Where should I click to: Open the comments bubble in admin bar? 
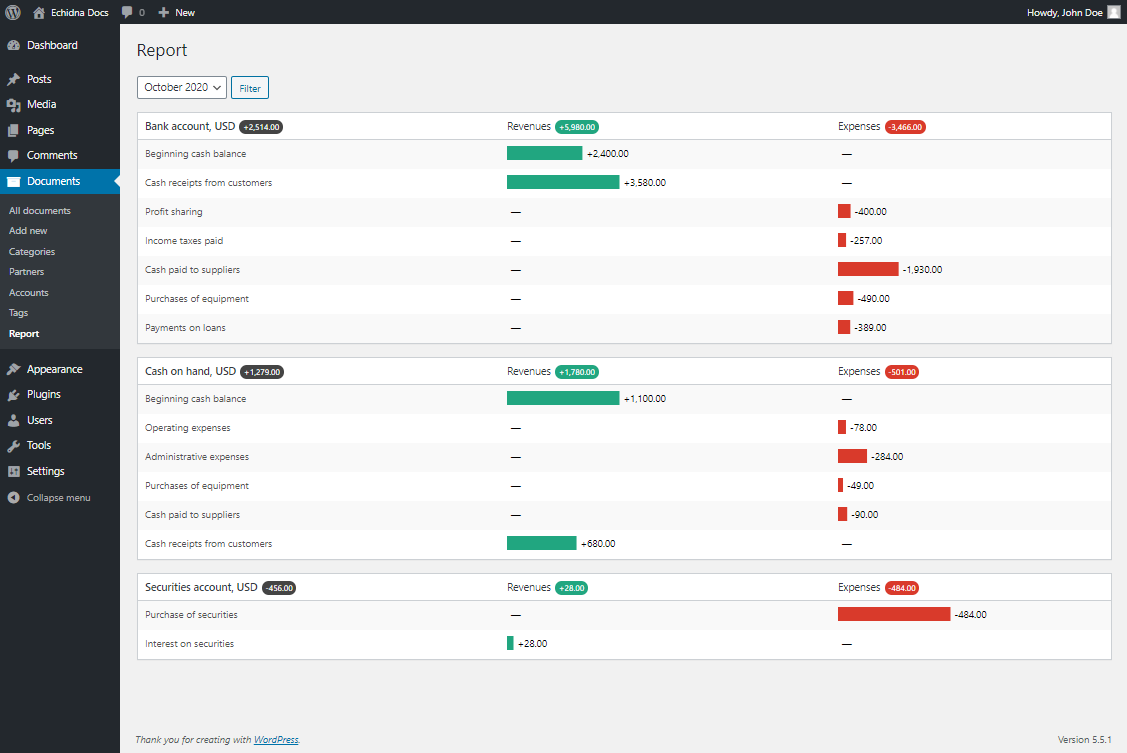click(127, 12)
